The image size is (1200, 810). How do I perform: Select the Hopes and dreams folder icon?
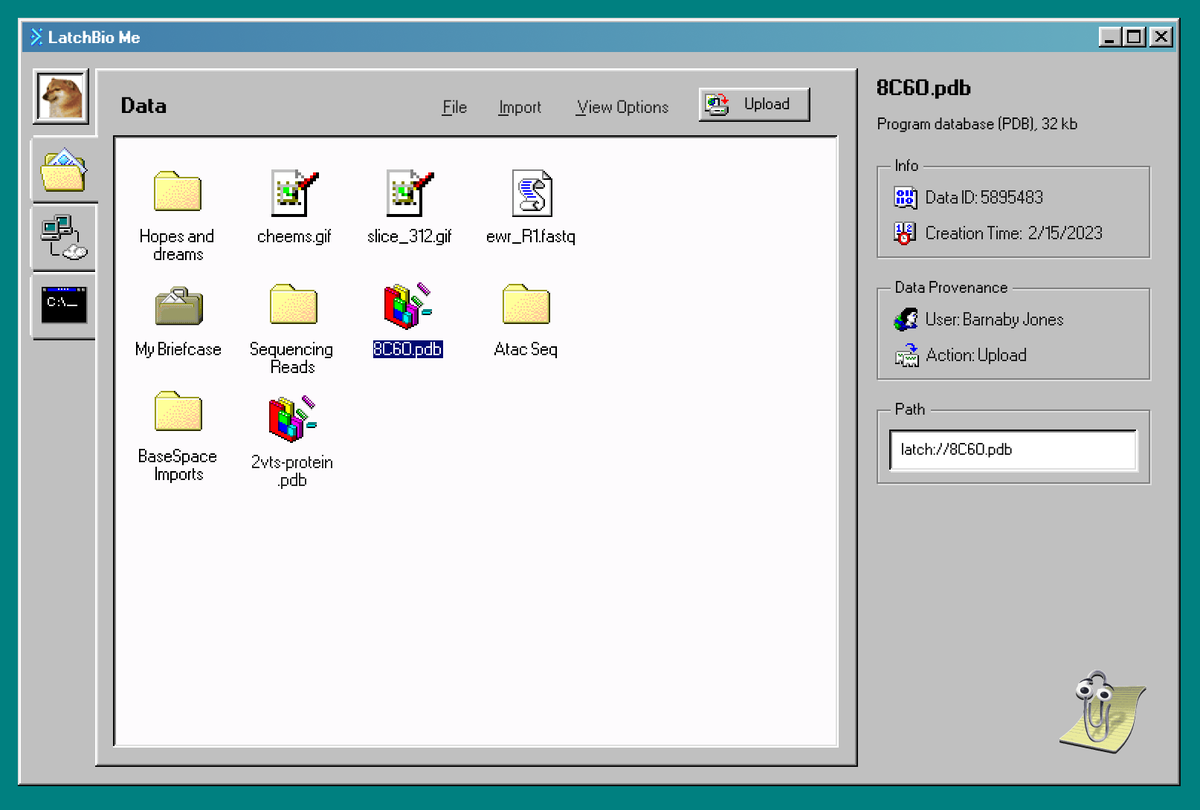pos(177,191)
